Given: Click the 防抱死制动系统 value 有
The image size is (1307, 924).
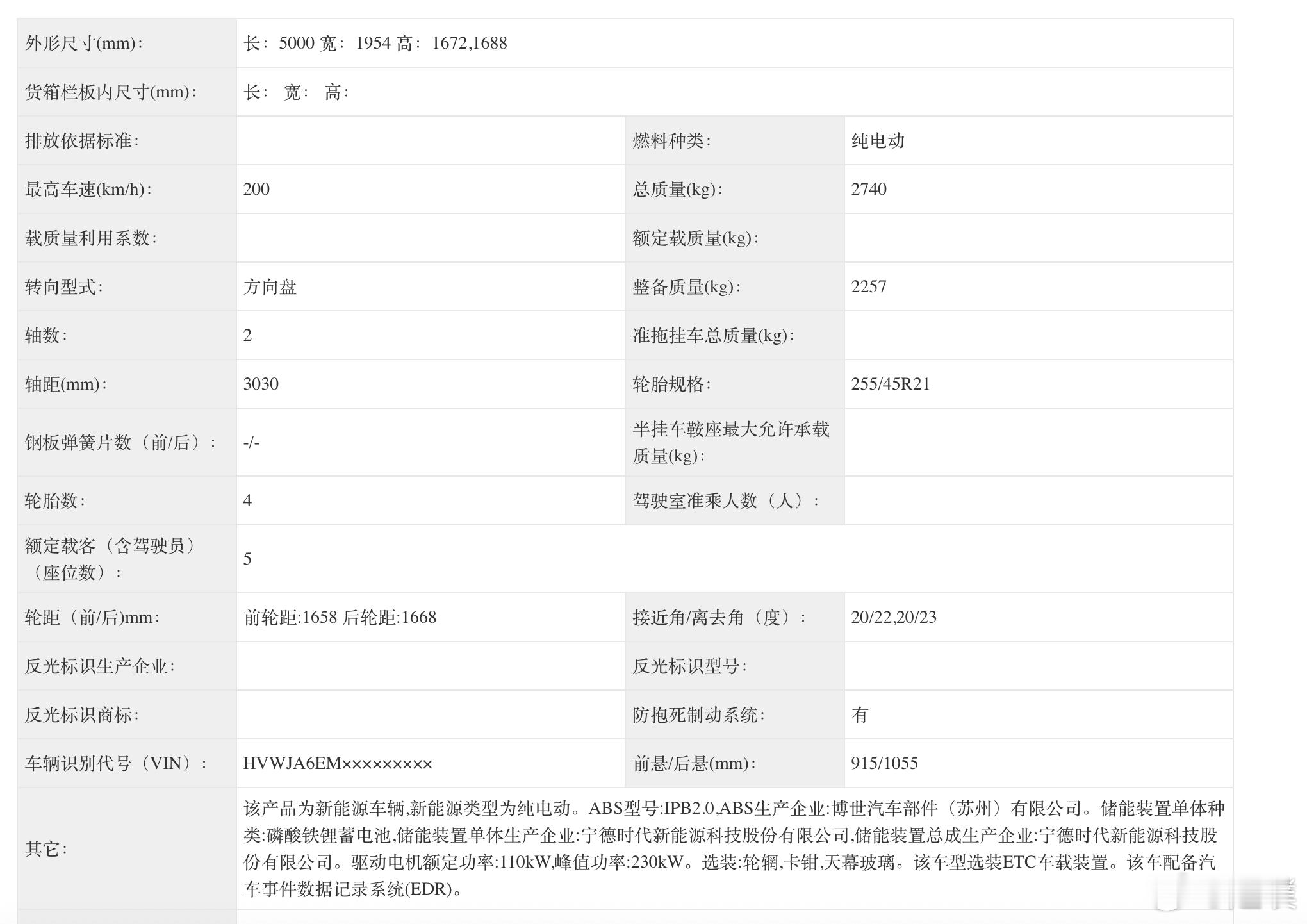Looking at the screenshot, I should (860, 715).
